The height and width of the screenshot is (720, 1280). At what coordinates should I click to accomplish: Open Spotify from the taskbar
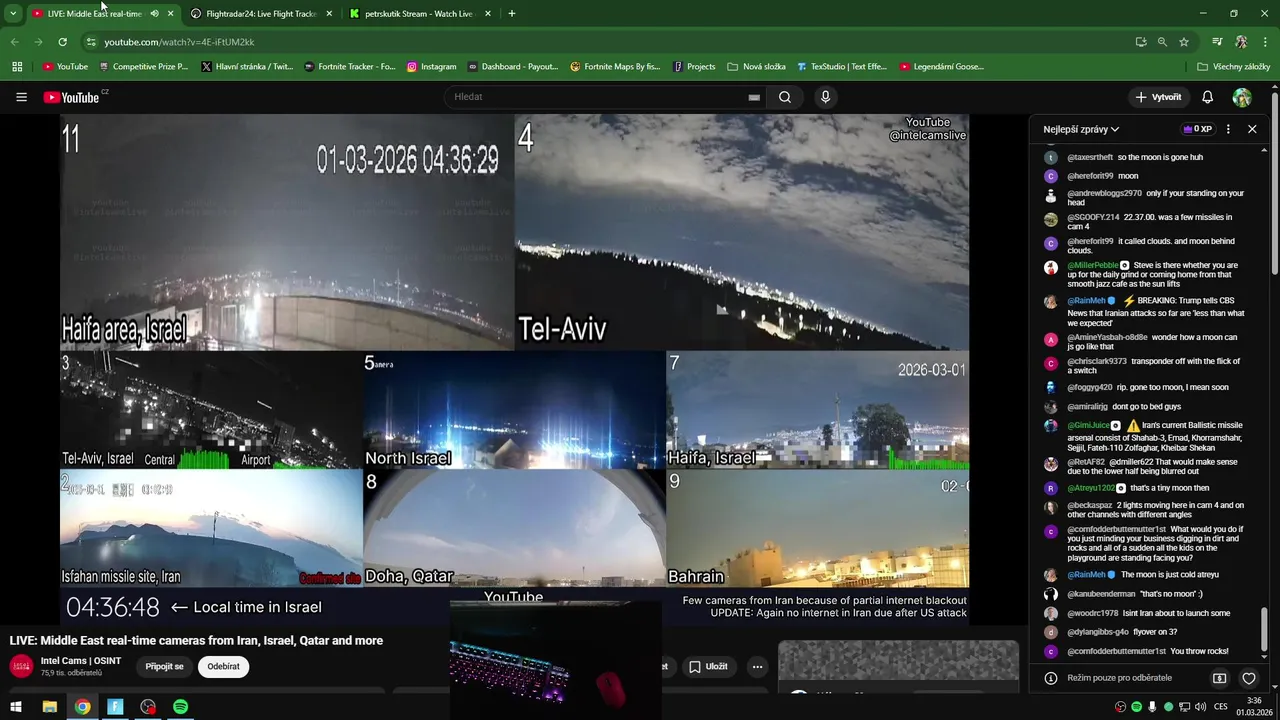click(180, 707)
